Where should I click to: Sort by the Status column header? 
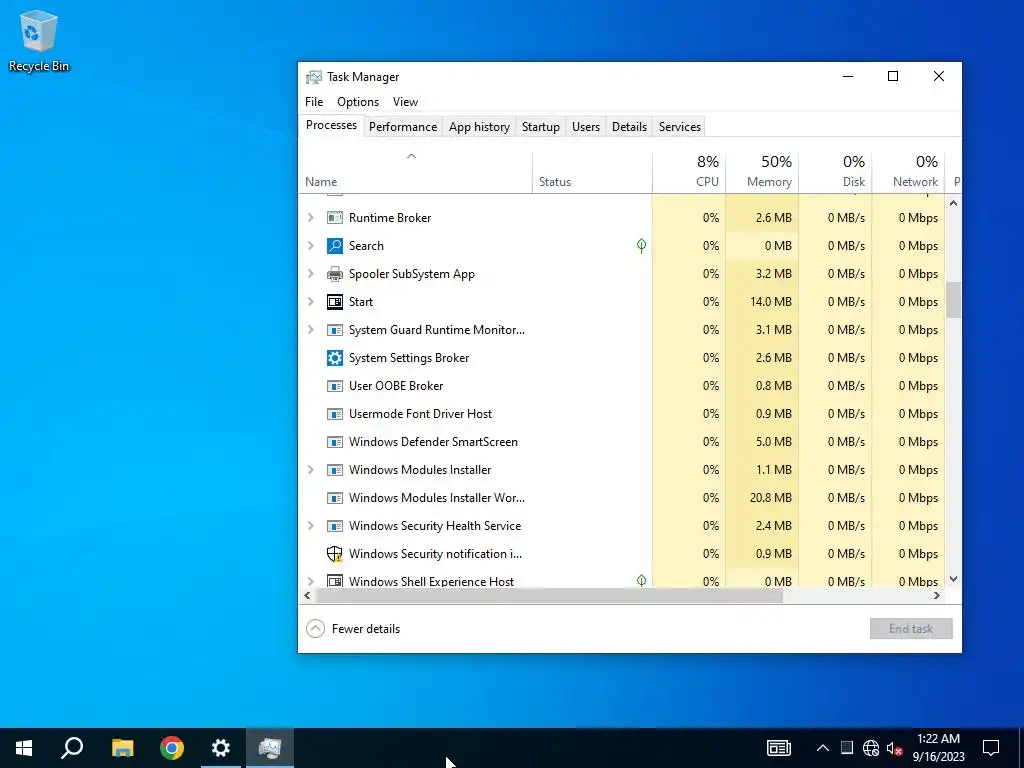[x=592, y=172]
